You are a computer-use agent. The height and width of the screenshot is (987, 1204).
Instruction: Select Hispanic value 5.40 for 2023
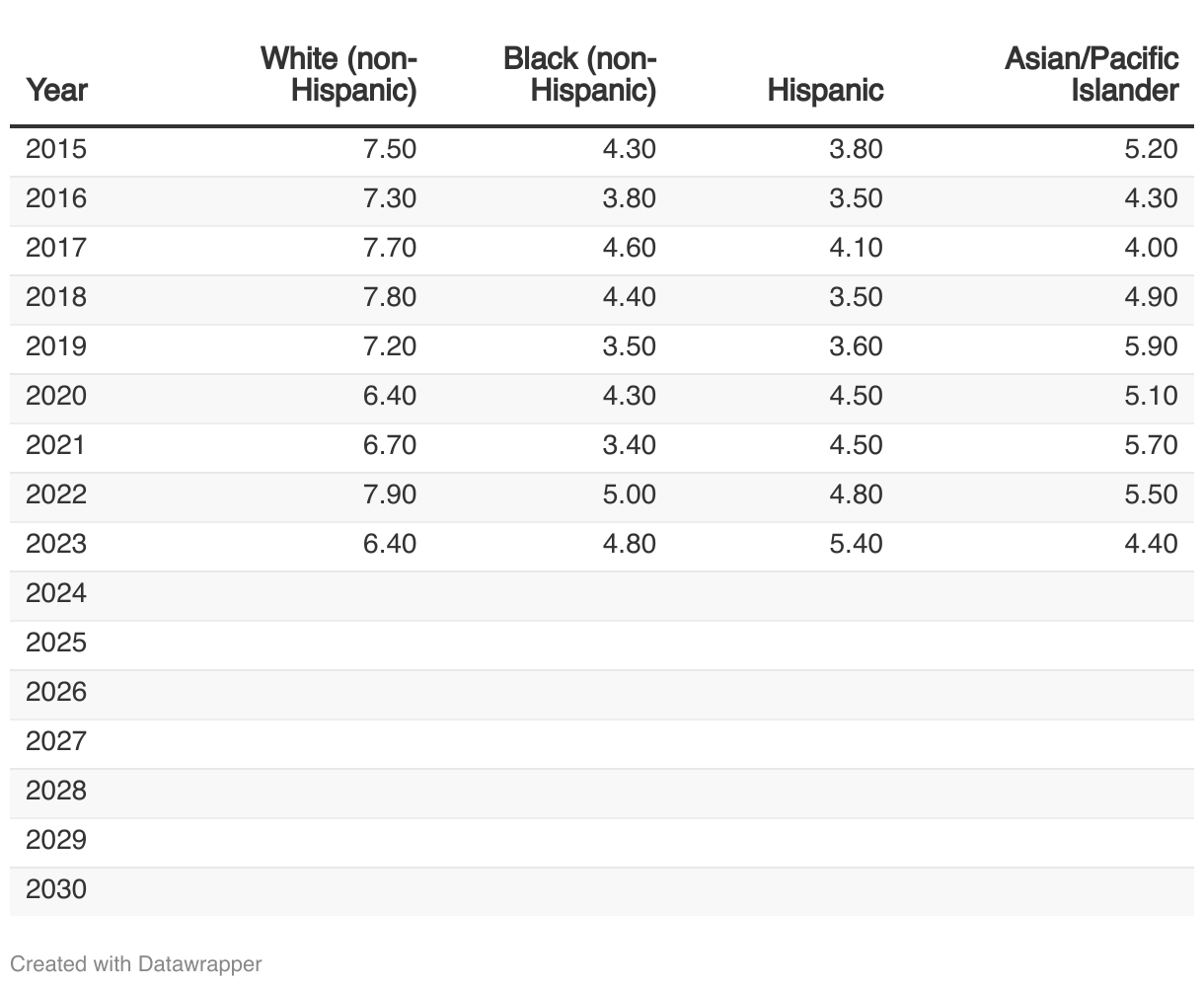pyautogui.click(x=856, y=544)
